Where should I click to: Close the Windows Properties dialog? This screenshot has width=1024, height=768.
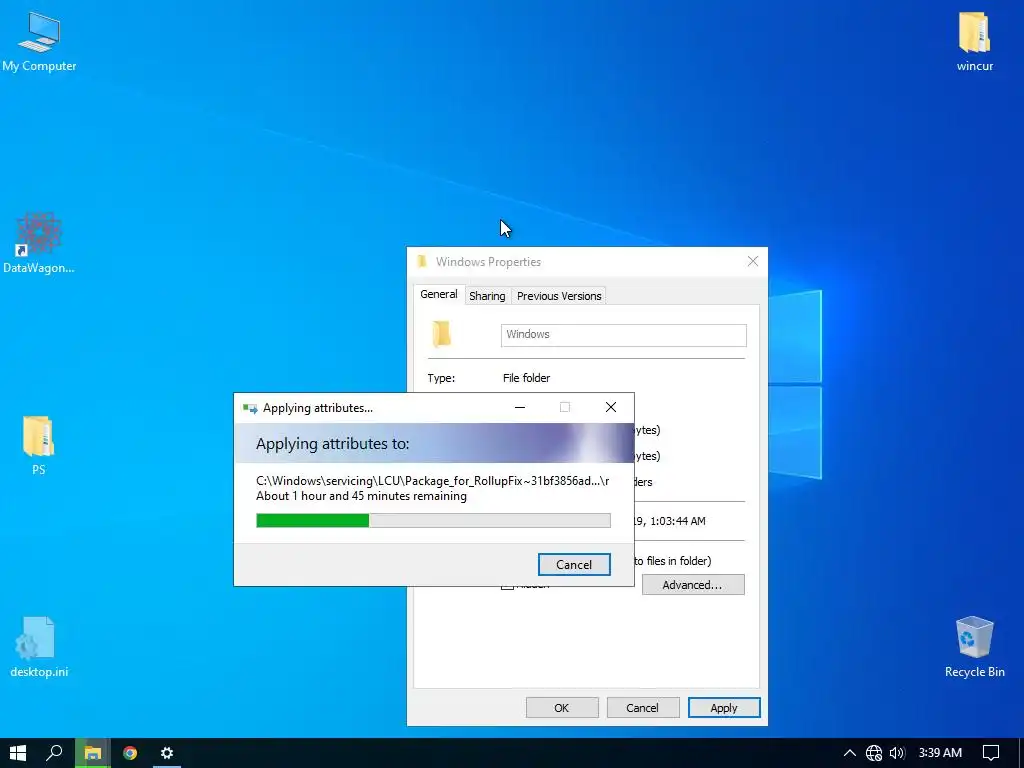point(753,261)
